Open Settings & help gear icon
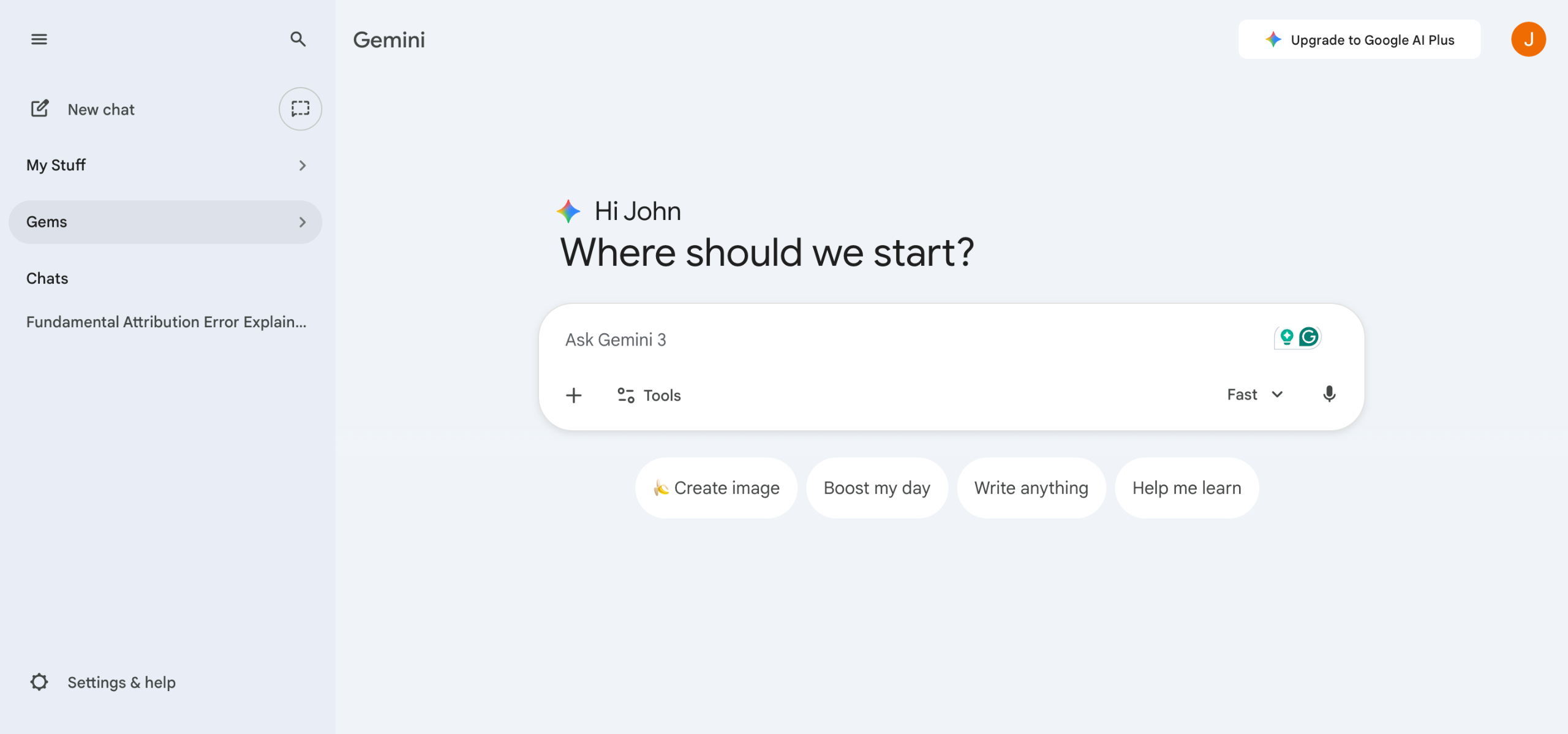 pos(39,682)
